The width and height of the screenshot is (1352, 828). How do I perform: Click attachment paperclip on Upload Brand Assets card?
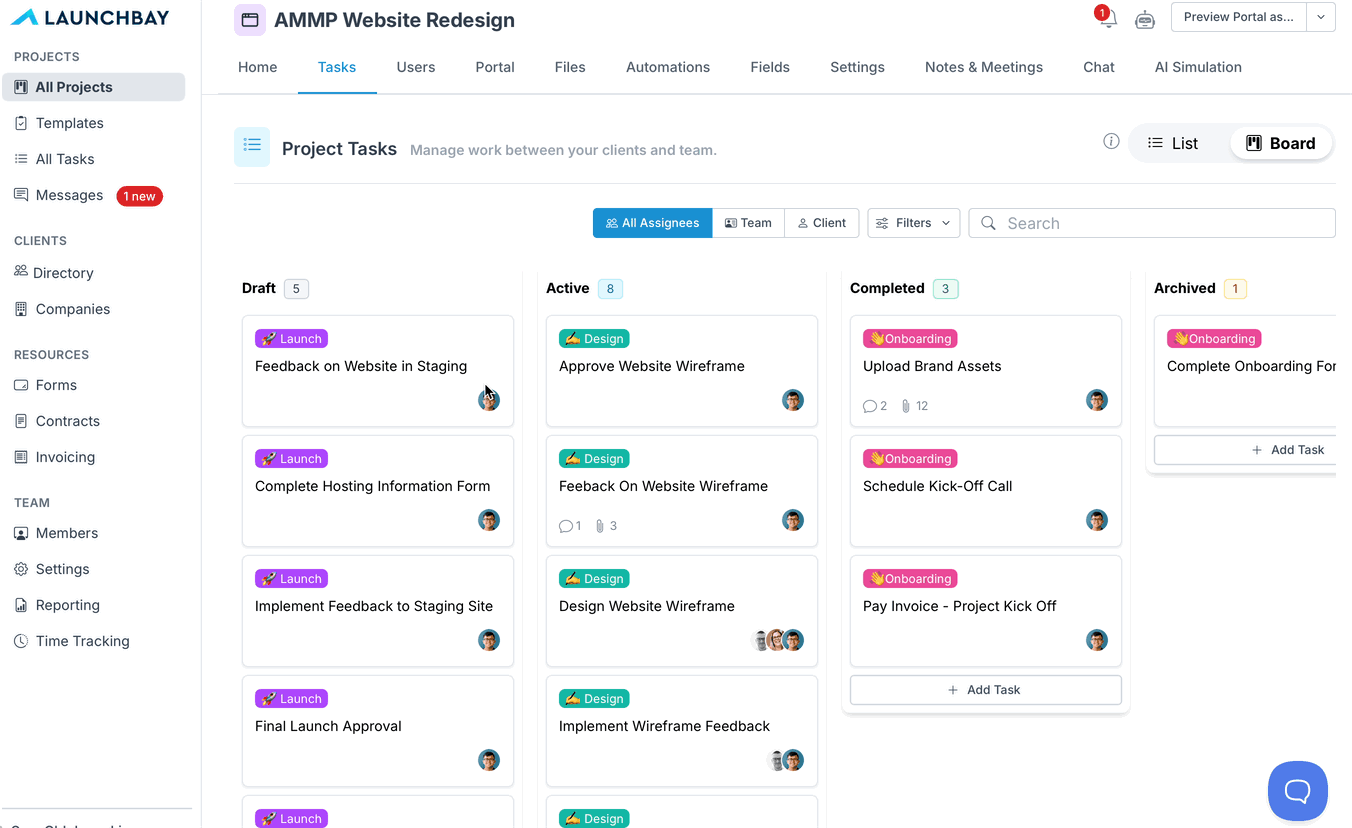pyautogui.click(x=906, y=406)
